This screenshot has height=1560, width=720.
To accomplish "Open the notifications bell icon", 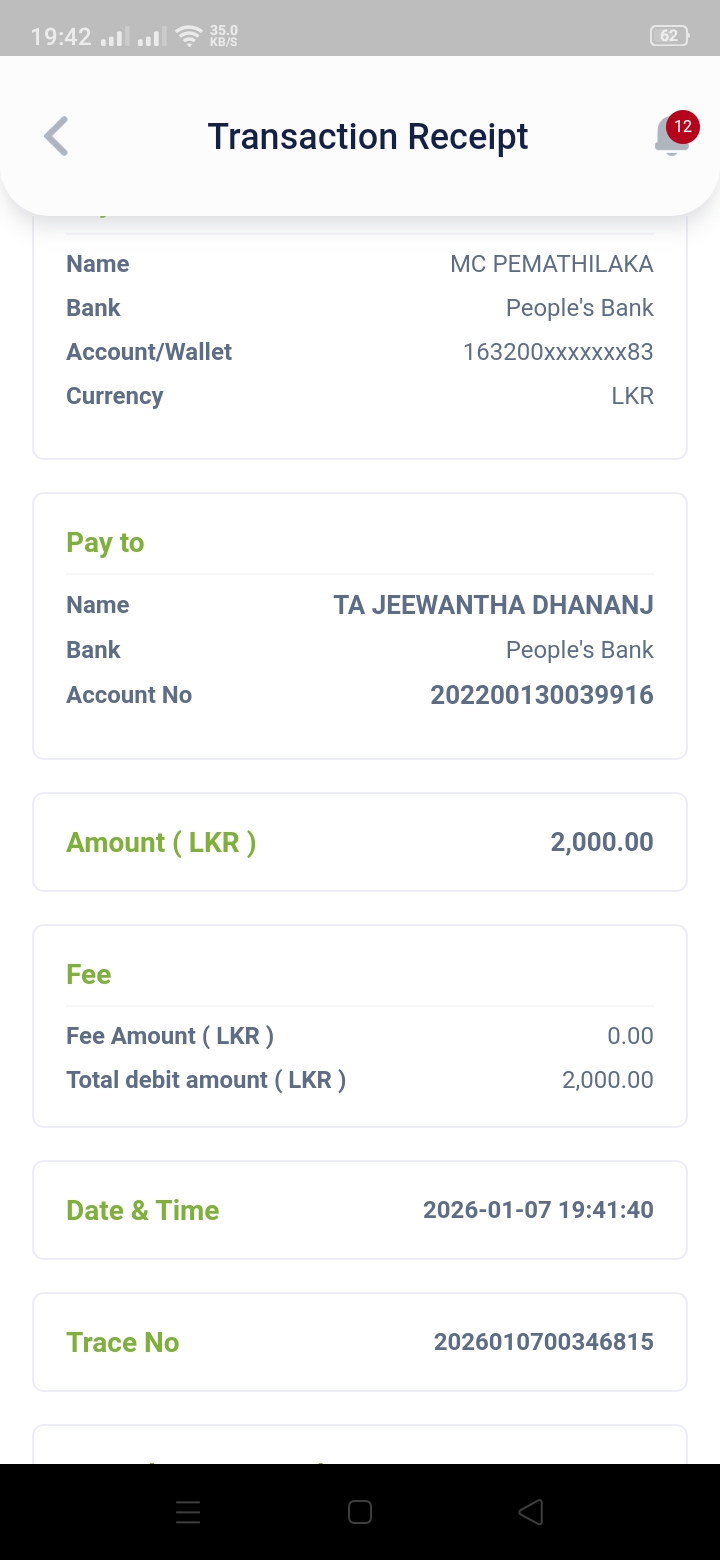I will [672, 136].
